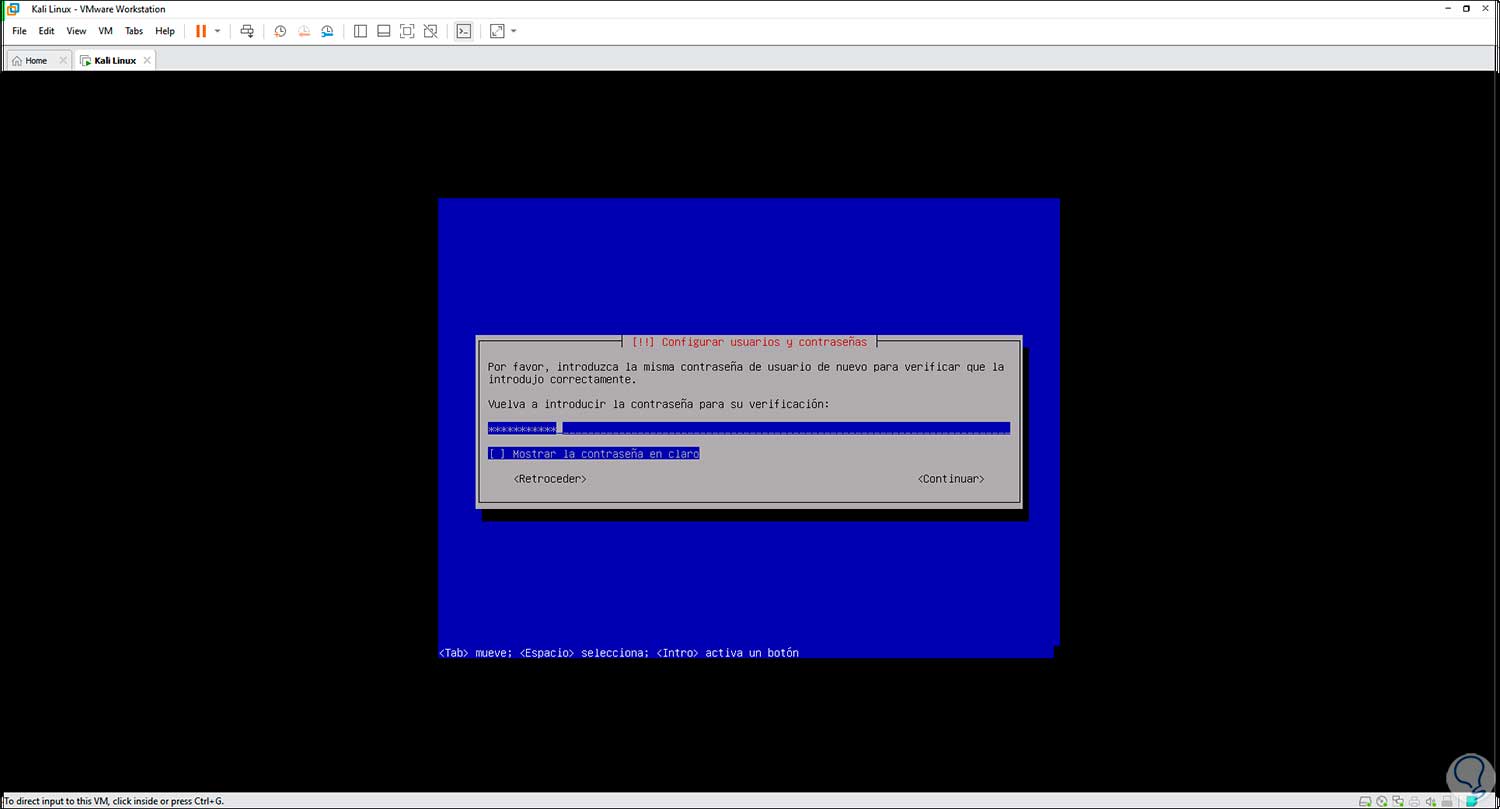Show the console view
The height and width of the screenshot is (809, 1500).
click(463, 31)
